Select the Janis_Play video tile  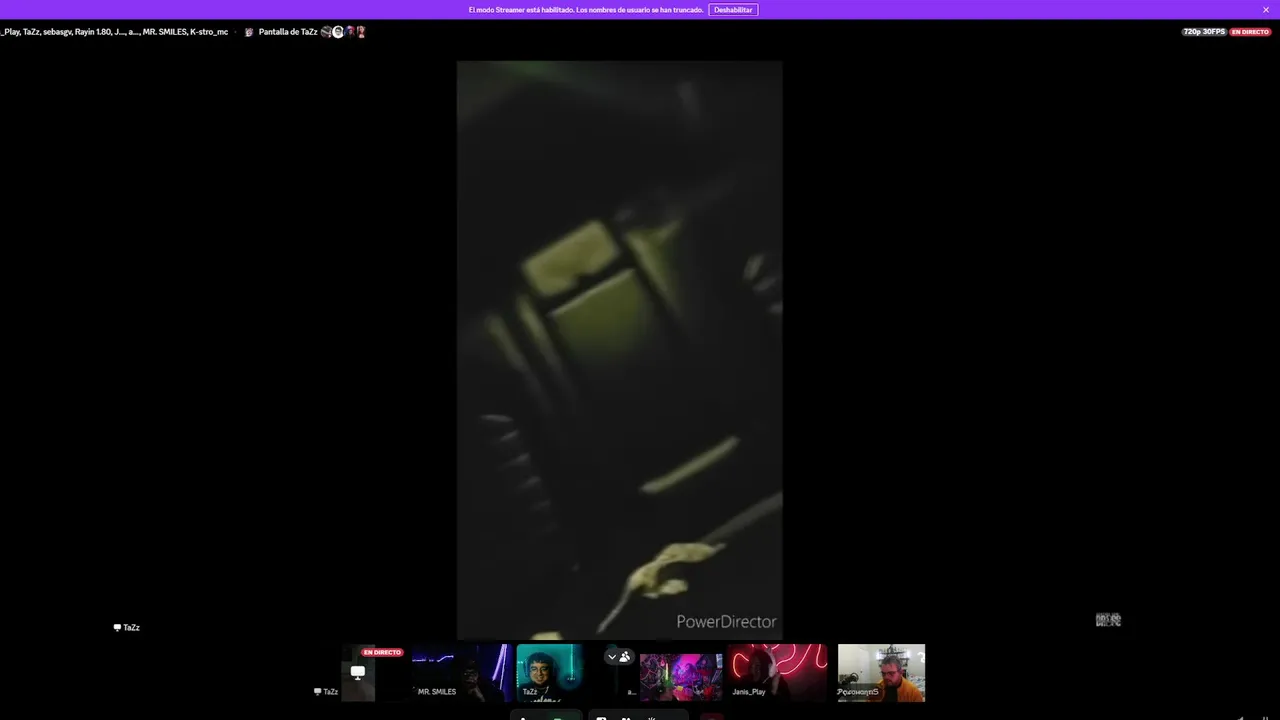point(778,673)
